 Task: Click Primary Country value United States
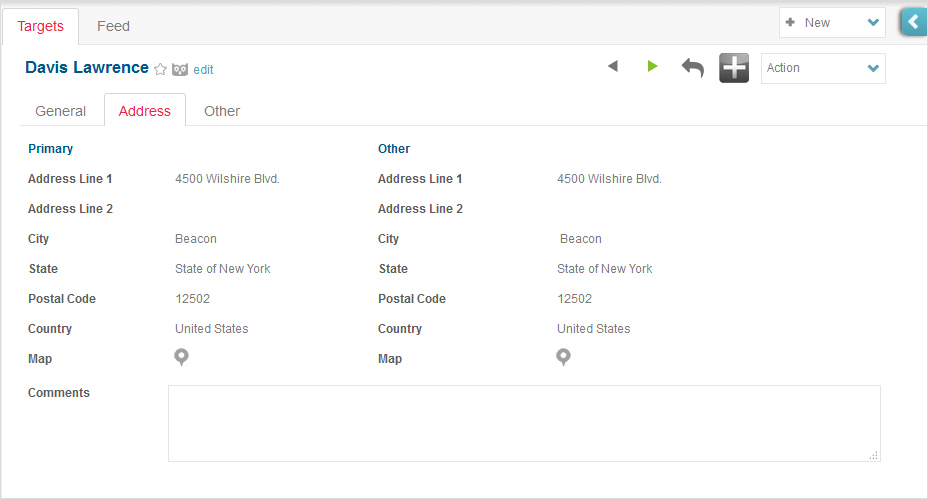point(211,329)
